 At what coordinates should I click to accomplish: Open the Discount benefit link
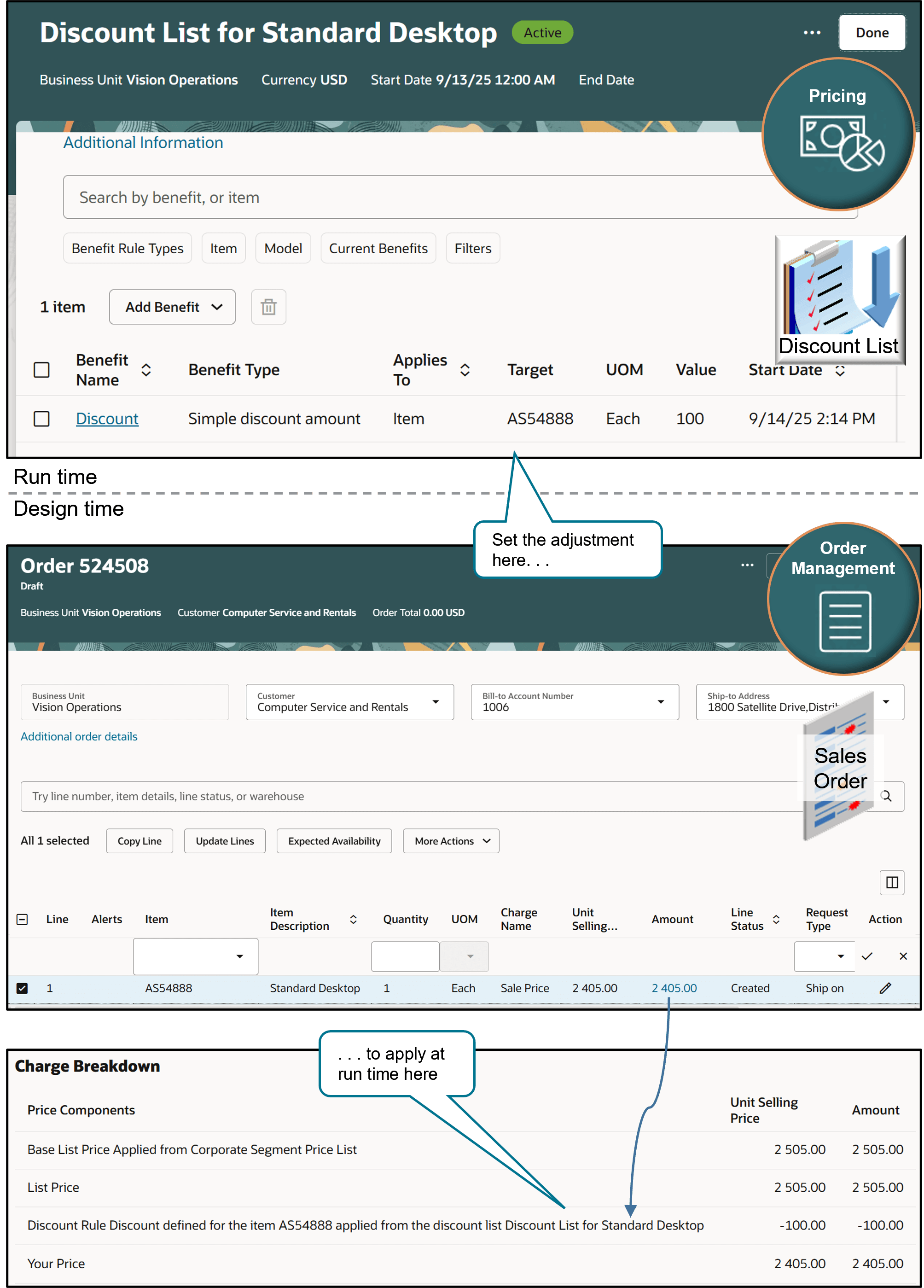click(x=107, y=419)
